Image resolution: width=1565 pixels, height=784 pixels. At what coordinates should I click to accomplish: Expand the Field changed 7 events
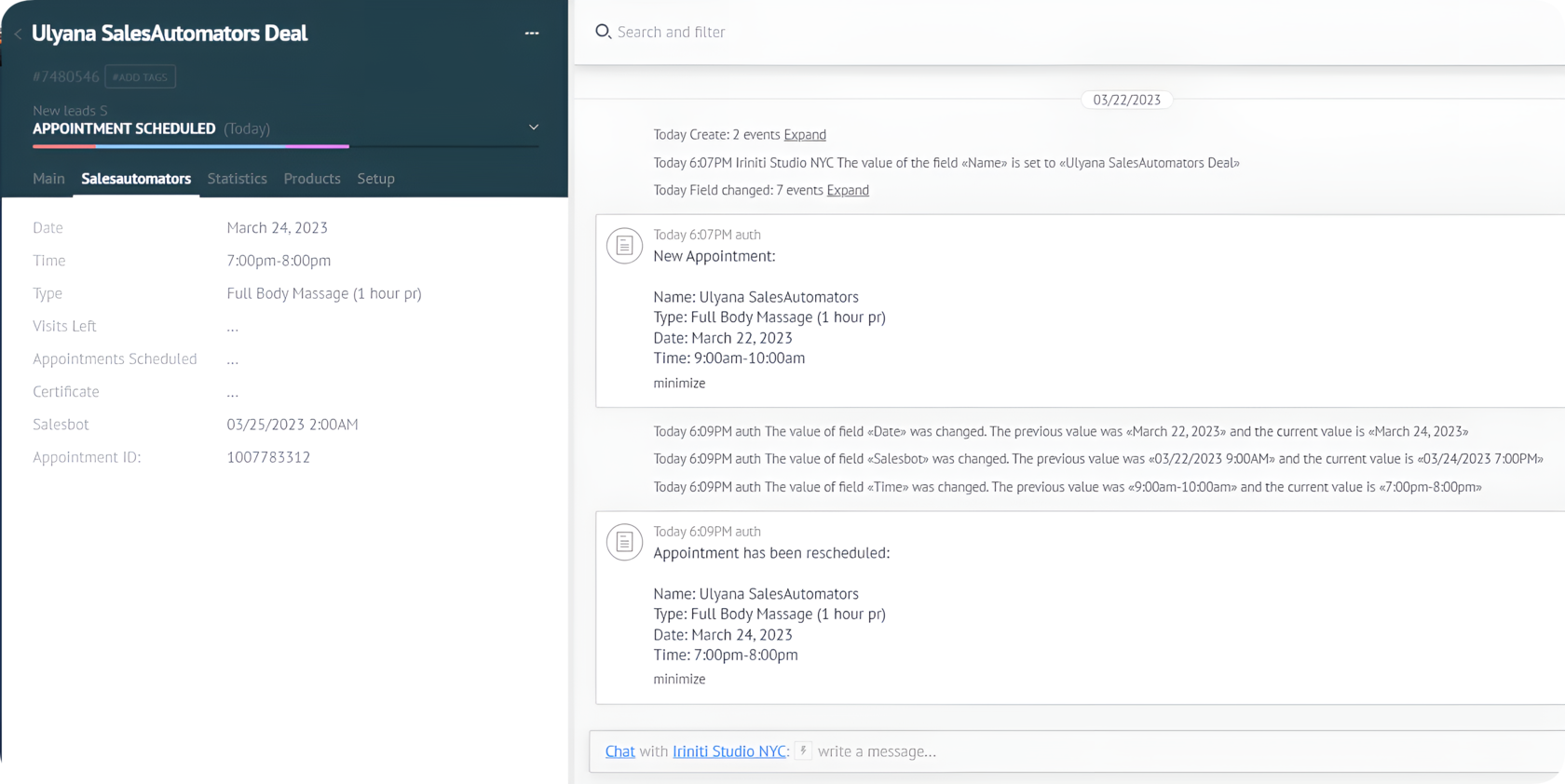(848, 190)
